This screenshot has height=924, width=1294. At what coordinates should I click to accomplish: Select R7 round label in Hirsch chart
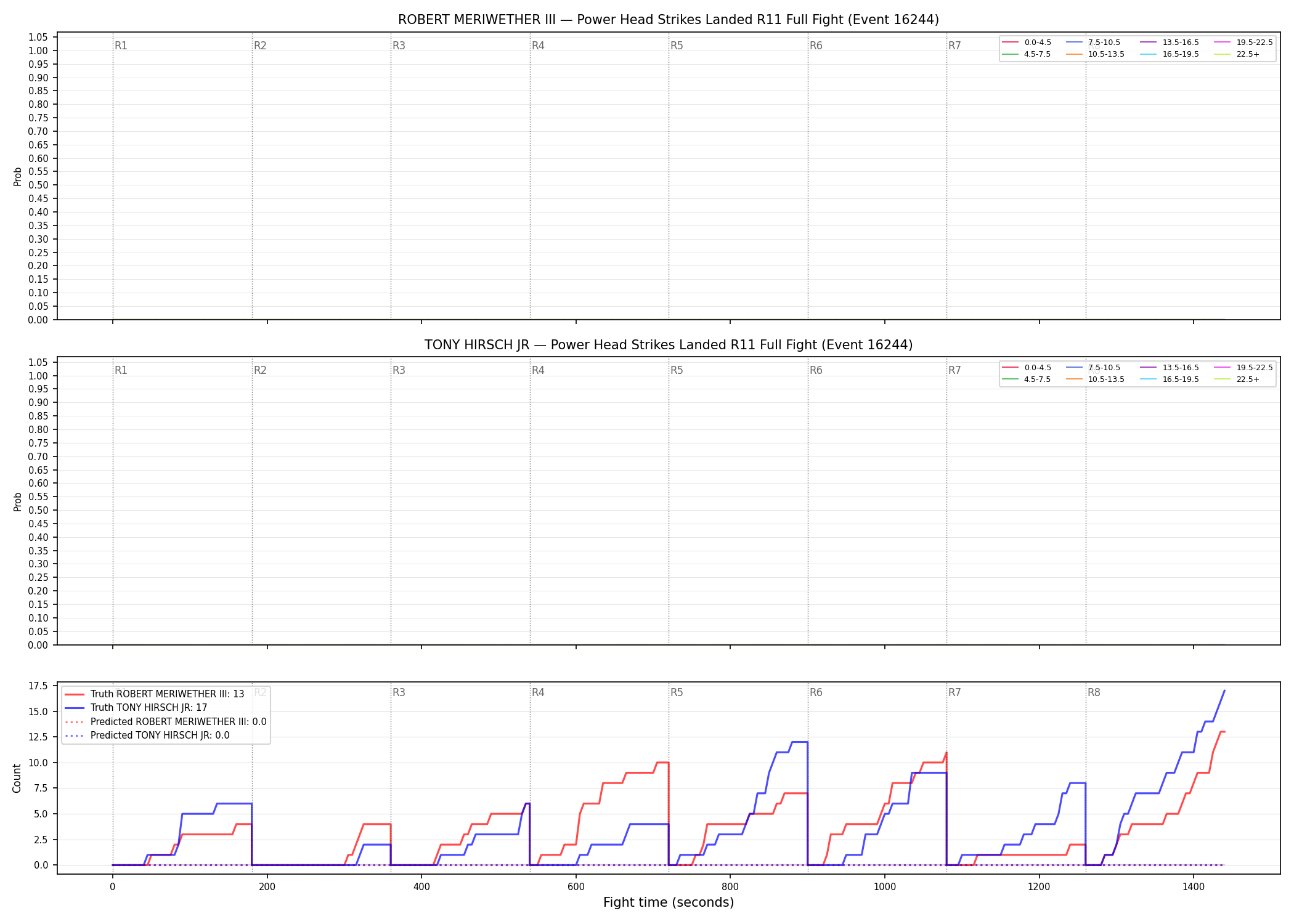coord(954,370)
